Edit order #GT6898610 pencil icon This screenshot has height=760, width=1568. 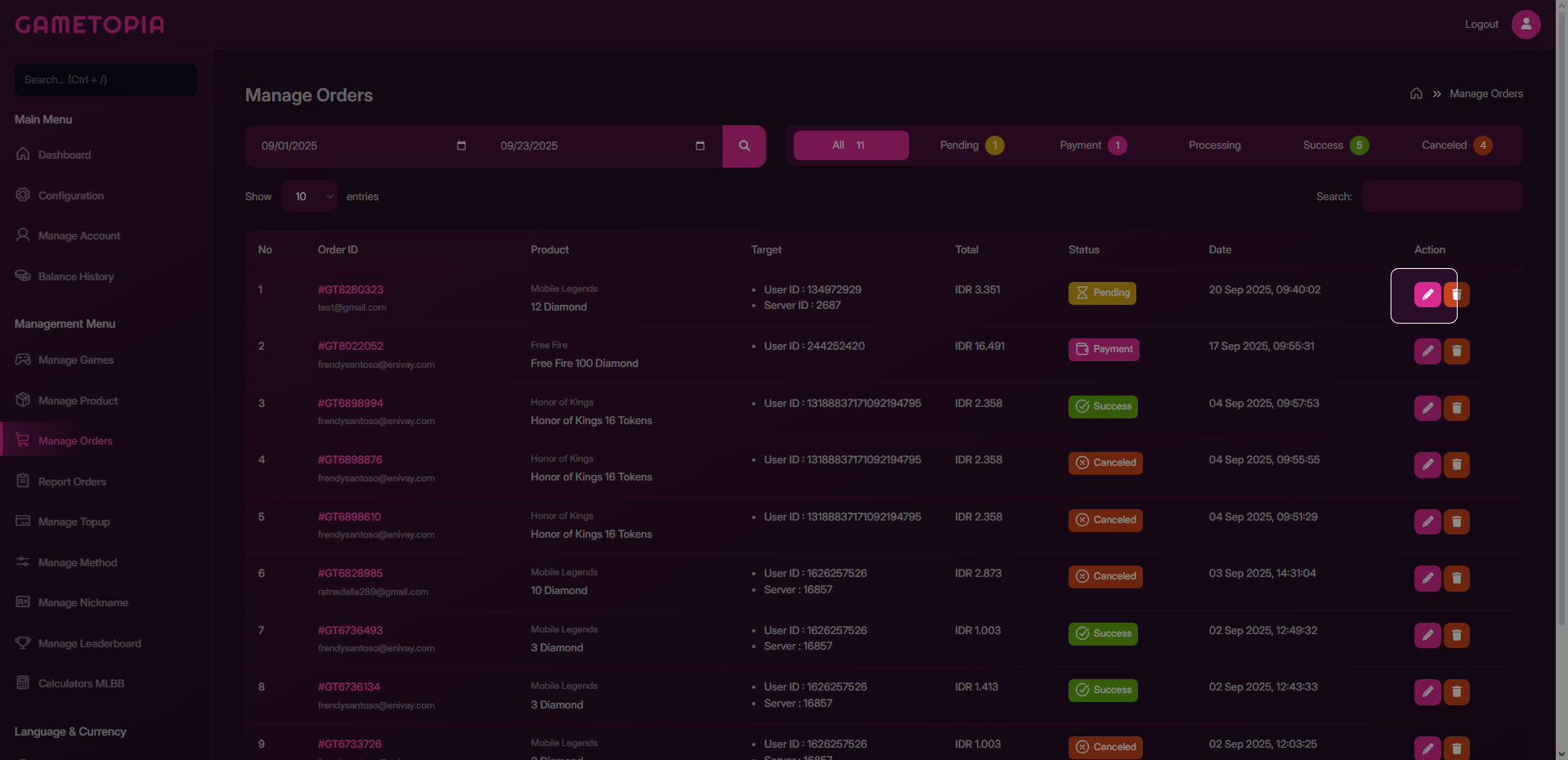coord(1427,521)
